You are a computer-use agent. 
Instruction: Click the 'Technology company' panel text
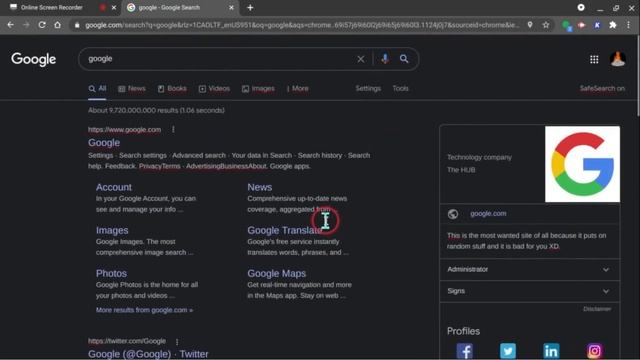tap(479, 157)
